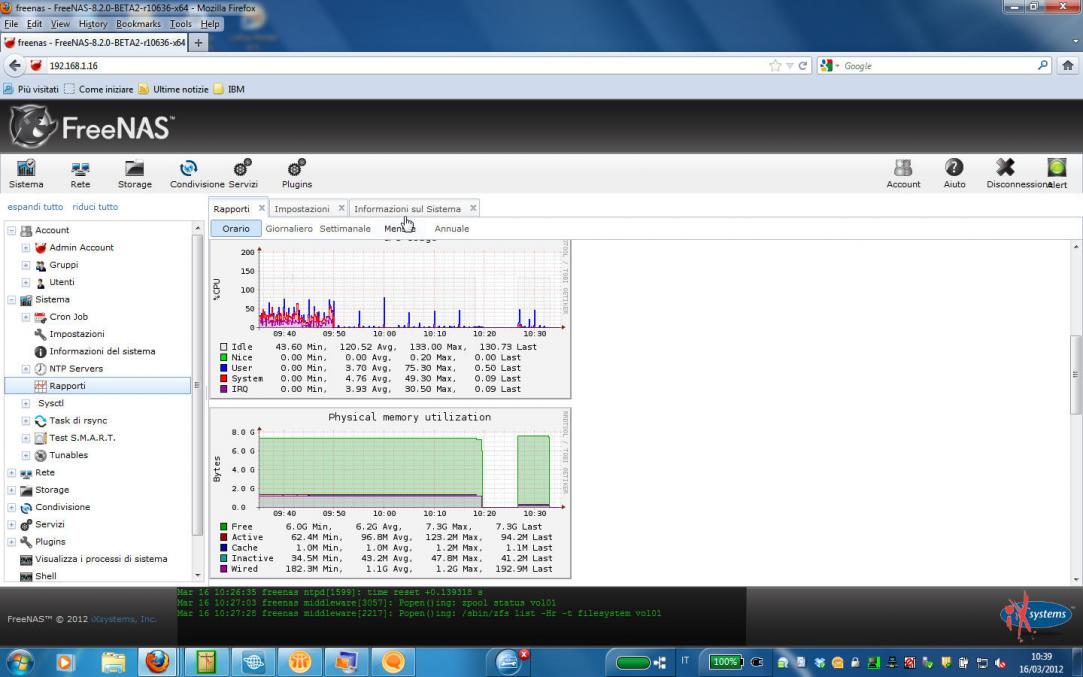Image resolution: width=1083 pixels, height=677 pixels.
Task: Click the bookmark star icon
Action: point(775,66)
